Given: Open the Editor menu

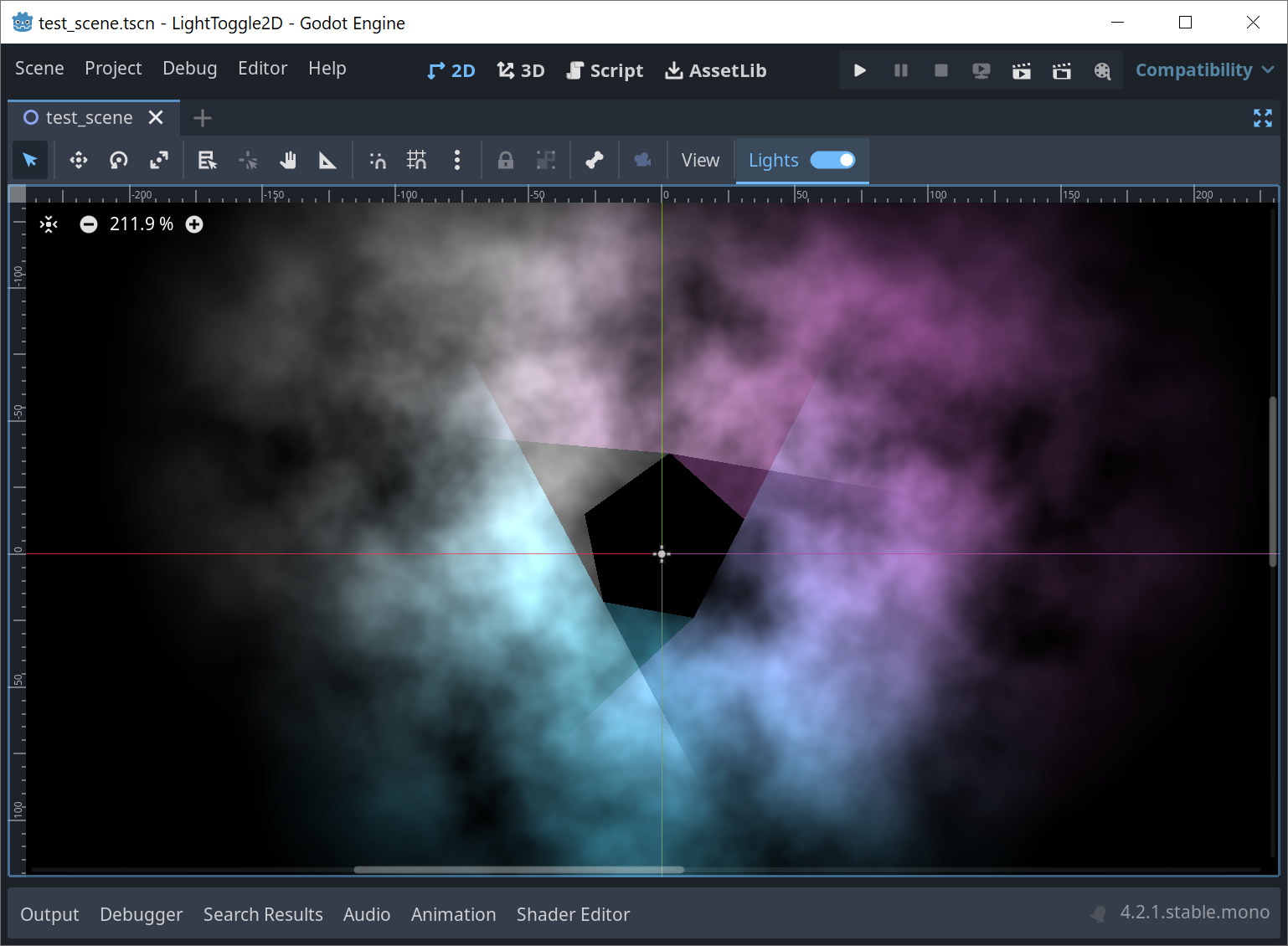Looking at the screenshot, I should coord(263,69).
